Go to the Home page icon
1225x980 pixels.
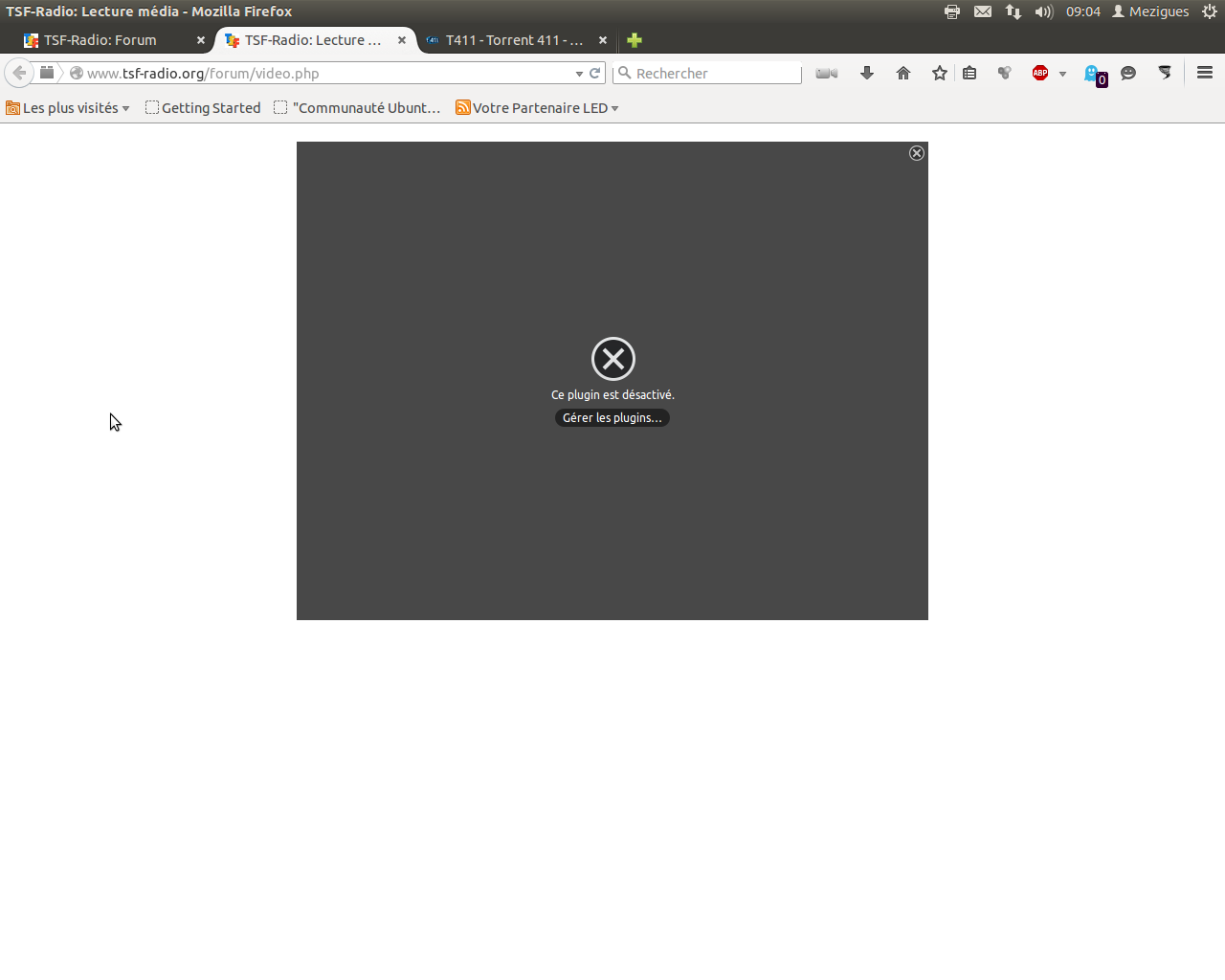tap(903, 73)
